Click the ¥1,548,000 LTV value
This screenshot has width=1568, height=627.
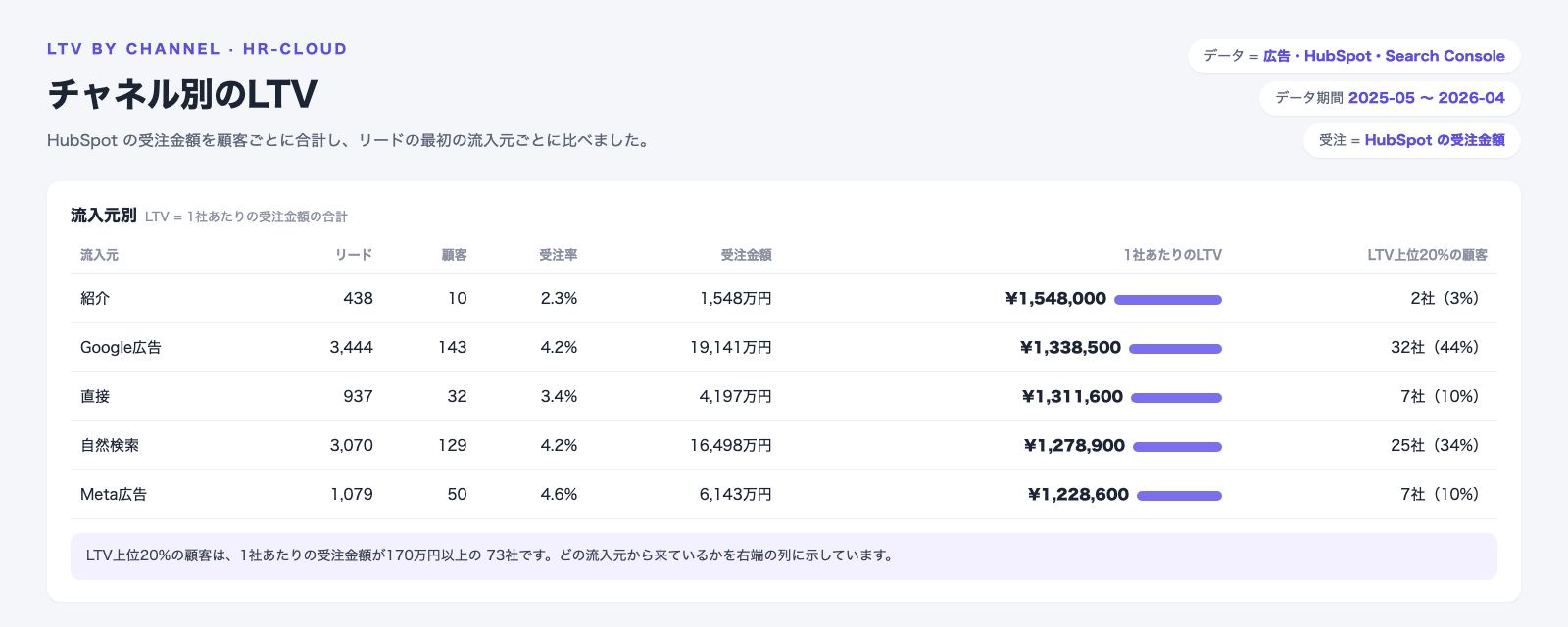(x=1056, y=298)
